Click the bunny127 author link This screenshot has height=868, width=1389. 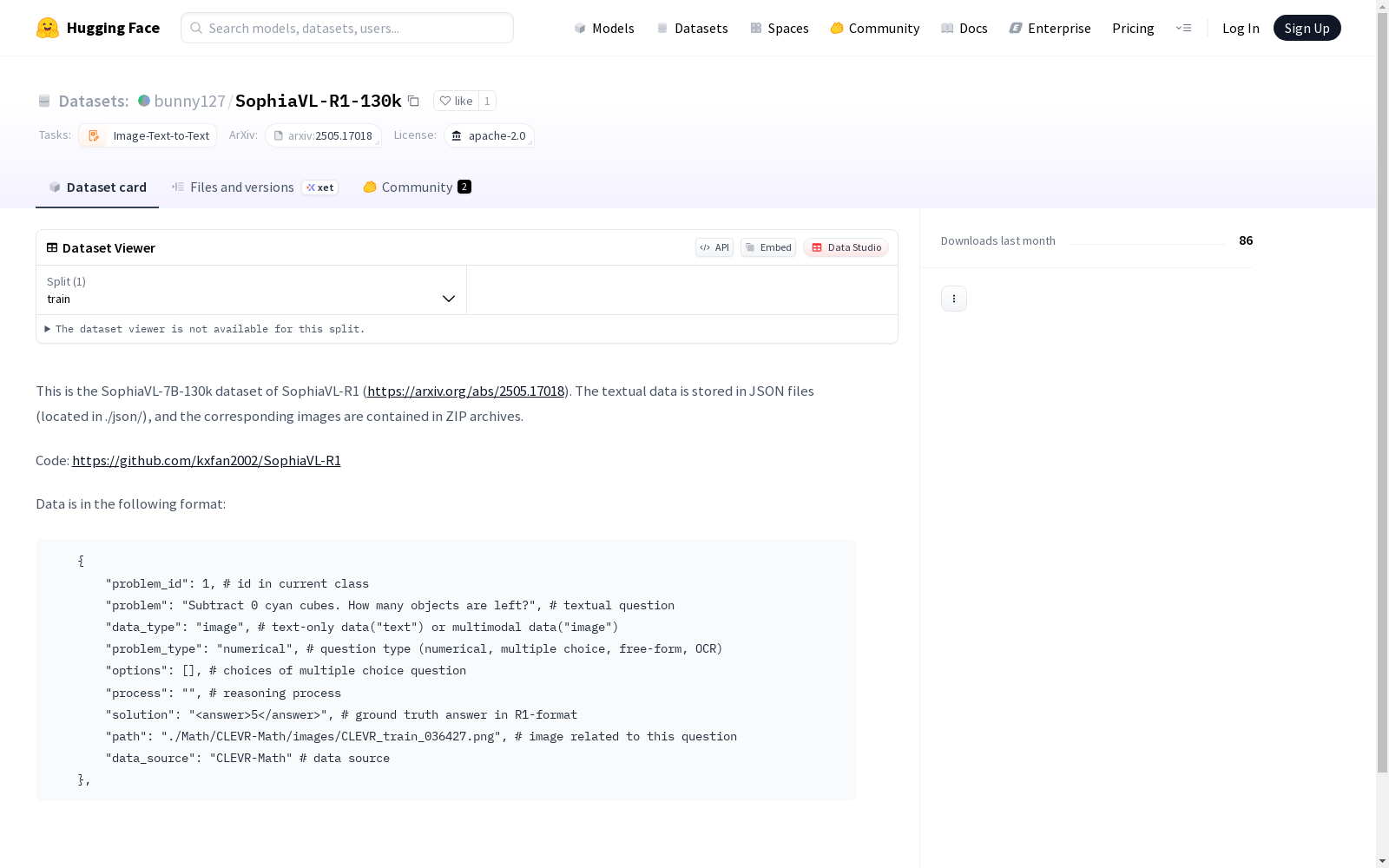tap(189, 101)
